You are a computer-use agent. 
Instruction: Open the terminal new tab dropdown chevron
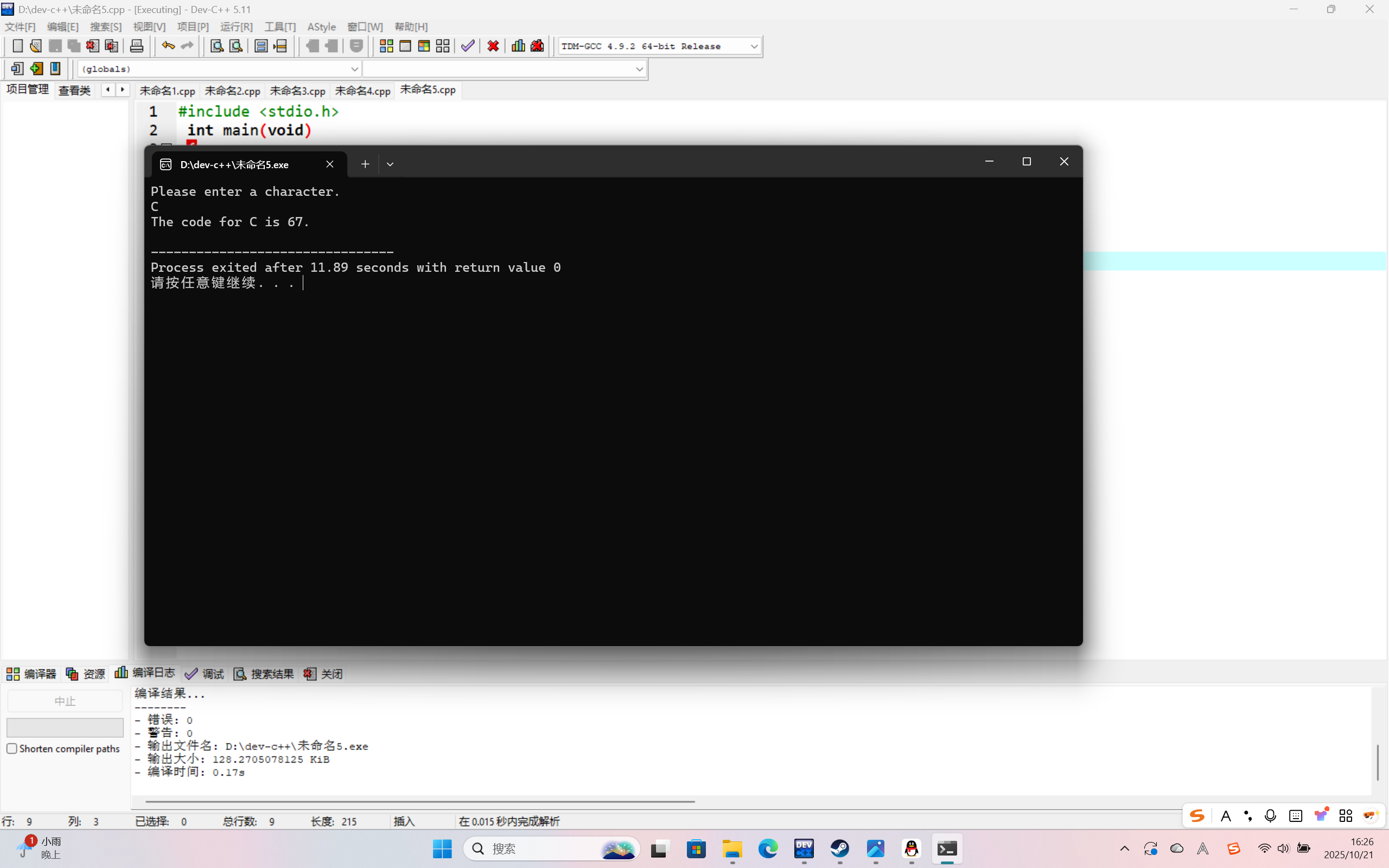click(x=390, y=164)
